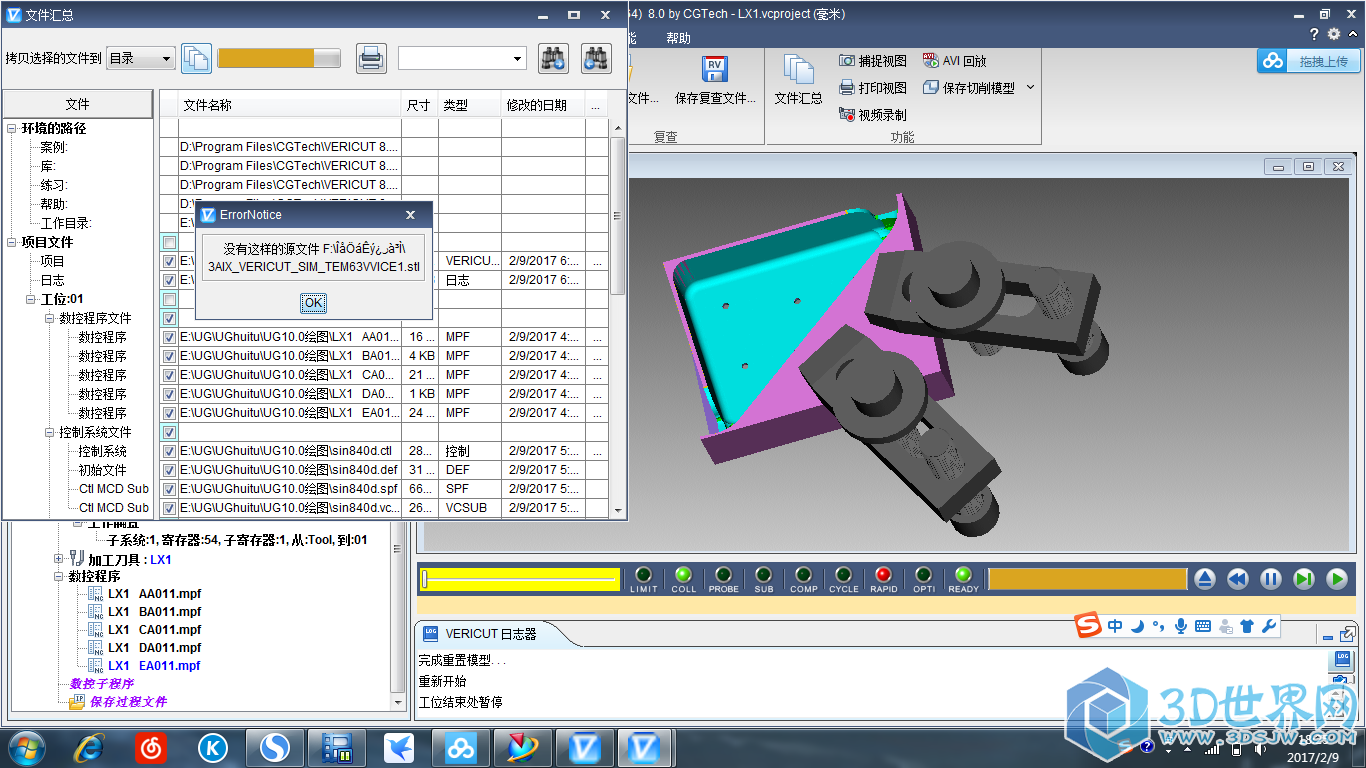Play the simulation to end

(1336, 578)
